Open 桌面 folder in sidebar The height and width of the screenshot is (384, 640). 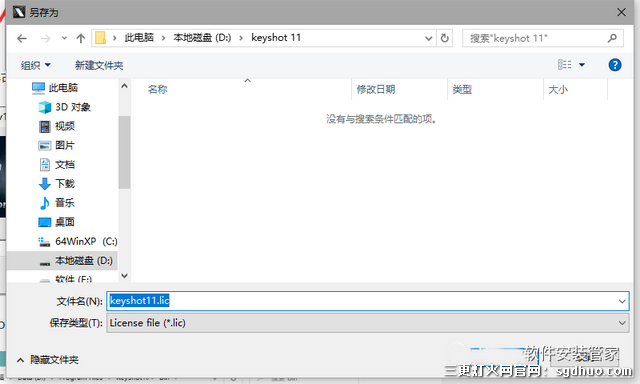pyautogui.click(x=64, y=222)
